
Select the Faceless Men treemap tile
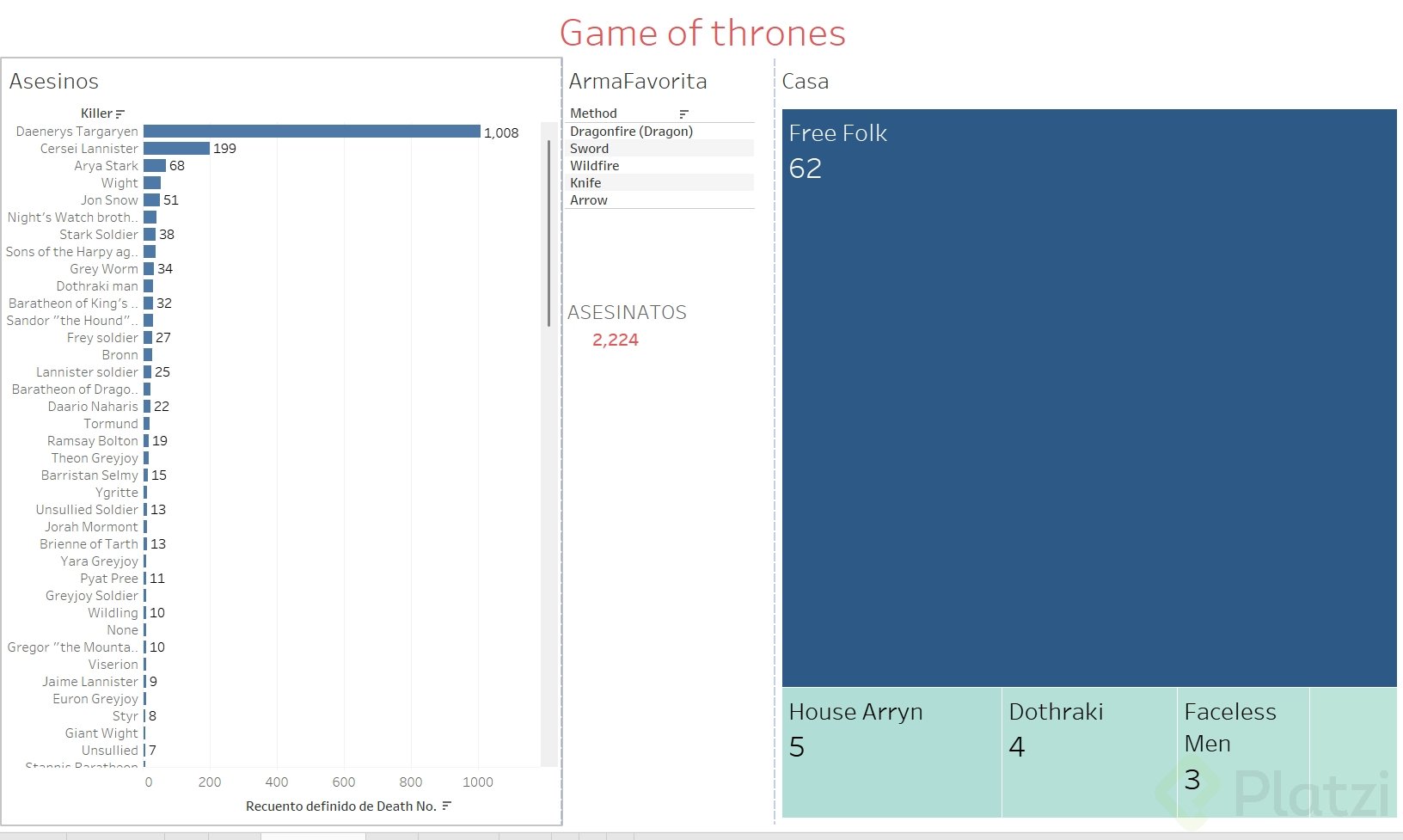(x=1241, y=751)
